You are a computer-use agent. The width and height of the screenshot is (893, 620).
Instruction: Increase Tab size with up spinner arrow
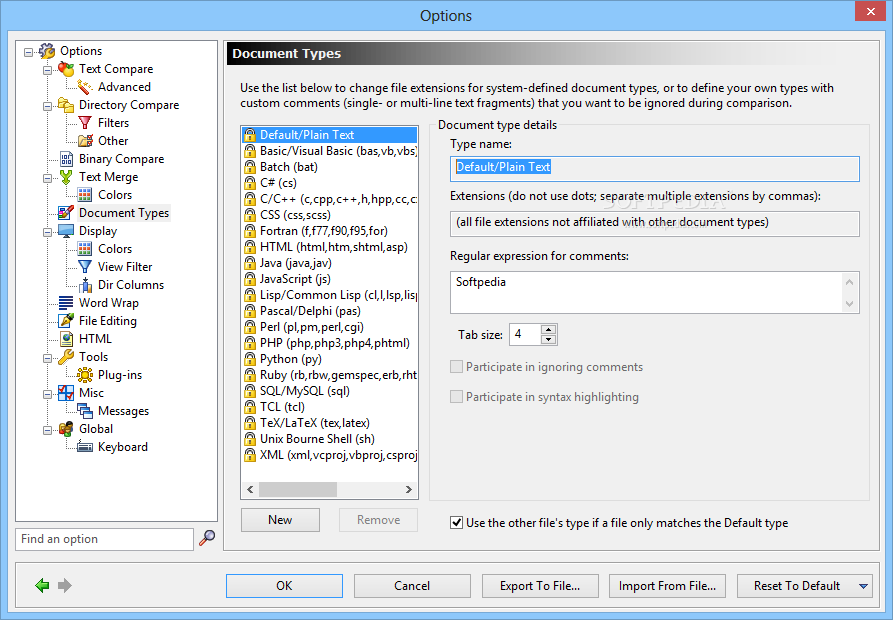coord(548,330)
